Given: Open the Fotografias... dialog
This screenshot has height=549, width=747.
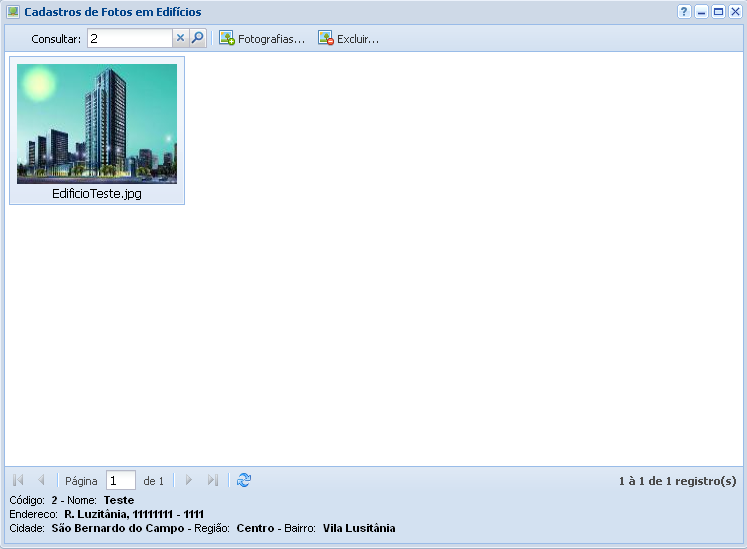Looking at the screenshot, I should pos(262,39).
